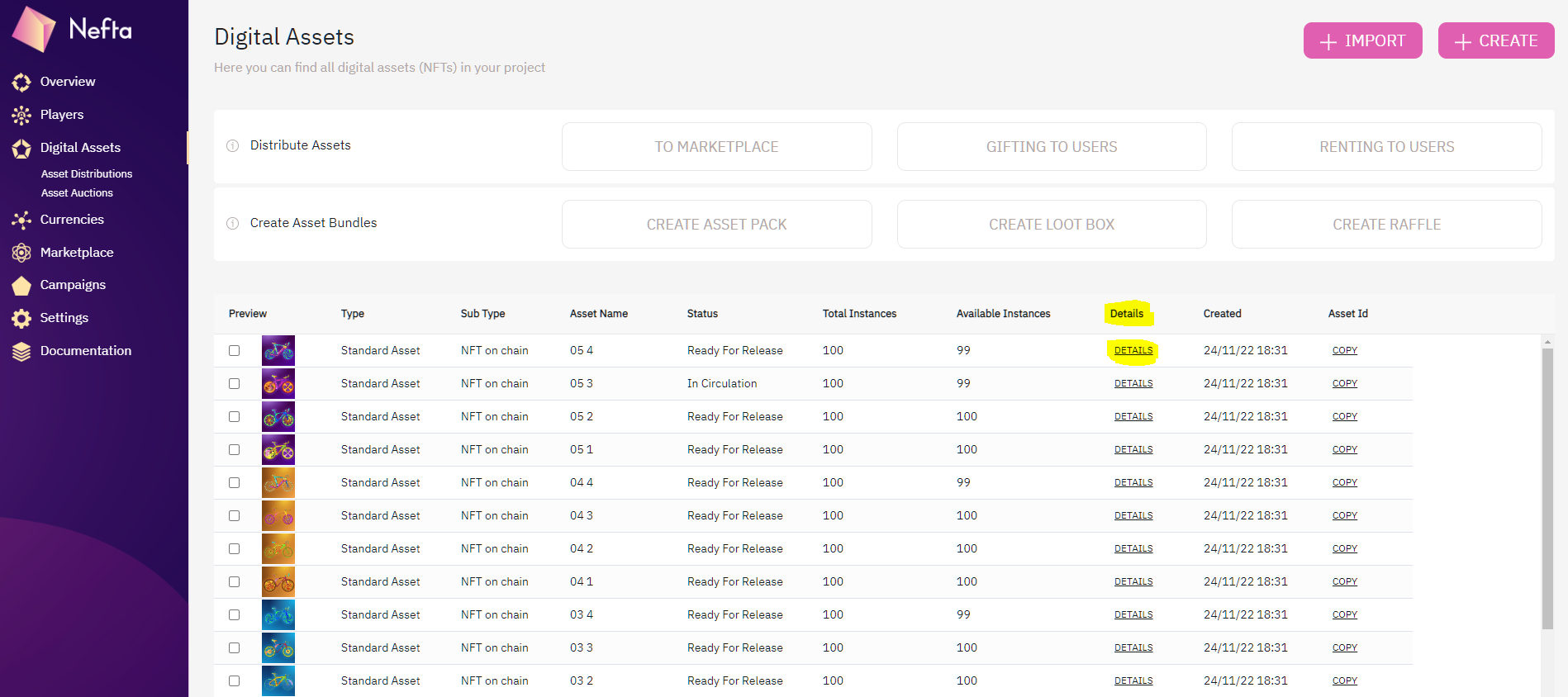Open the Currencies menu item
The image size is (1568, 697).
coord(72,220)
